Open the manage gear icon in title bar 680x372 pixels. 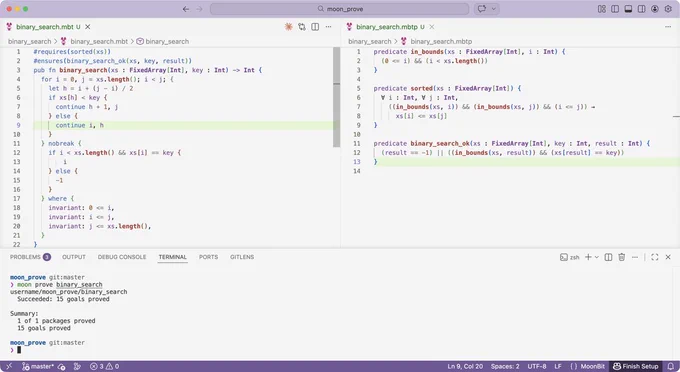tap(668, 9)
